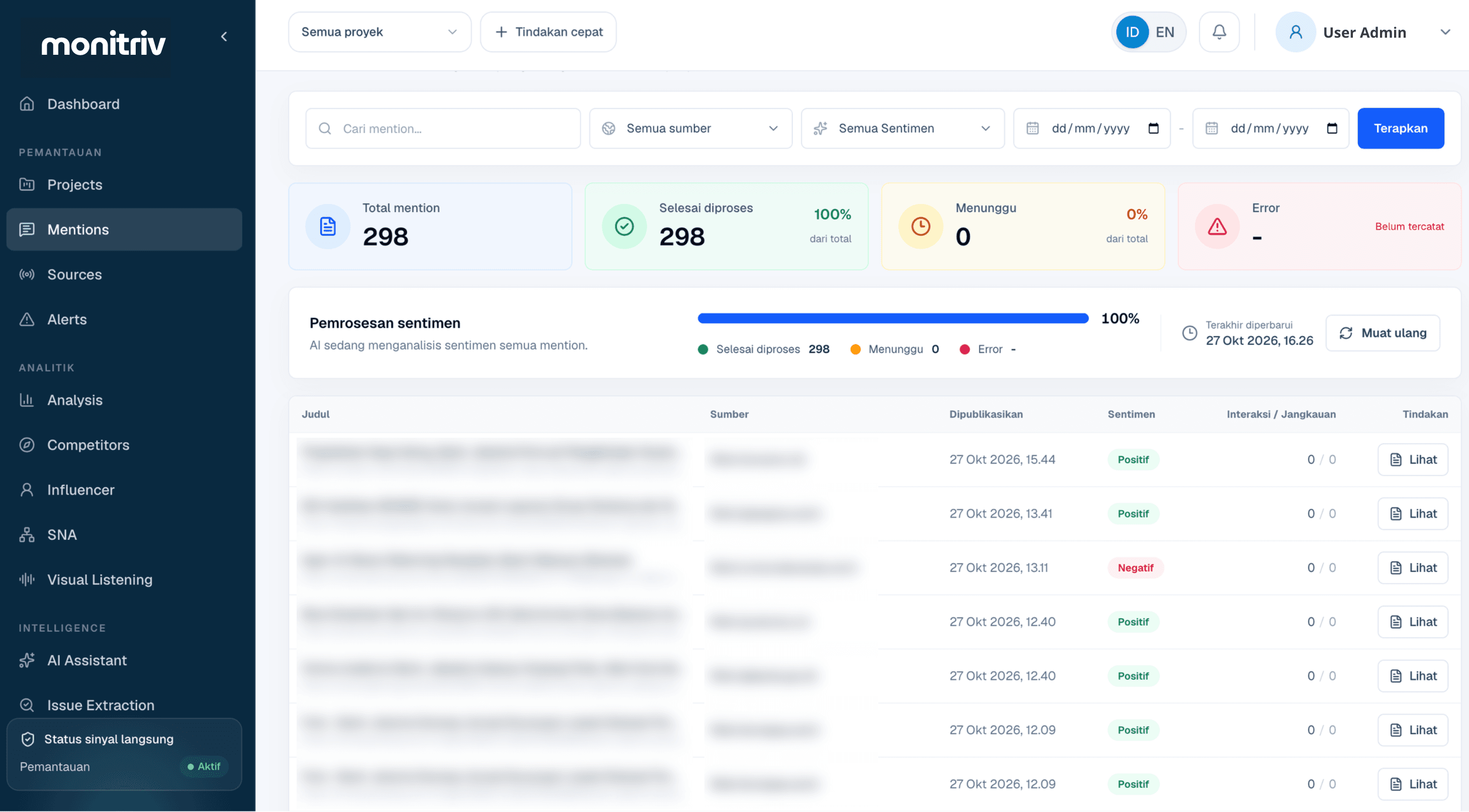Open the end date calendar picker icon

tap(1332, 128)
